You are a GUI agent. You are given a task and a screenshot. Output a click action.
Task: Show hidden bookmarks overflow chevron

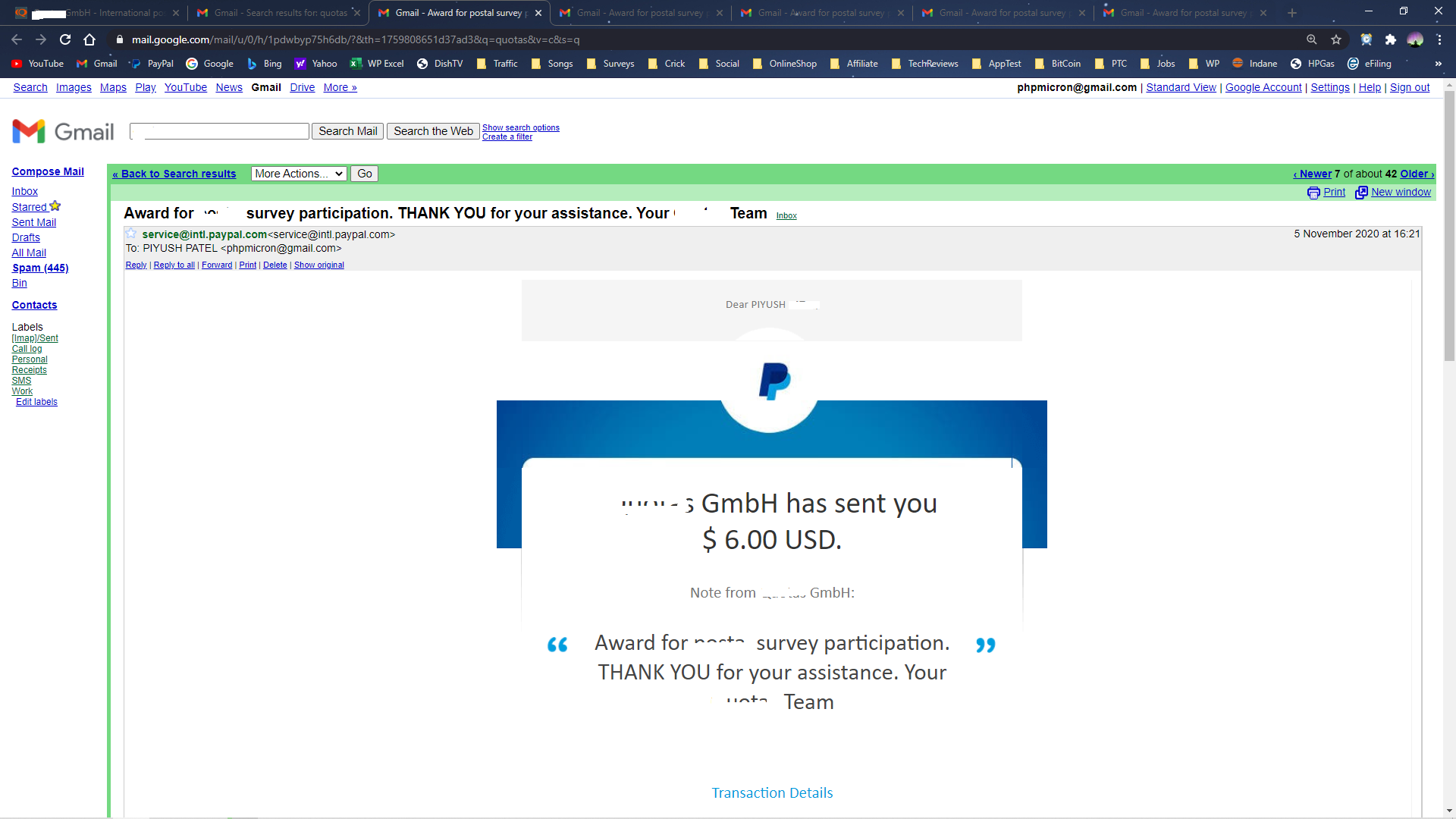pyautogui.click(x=1438, y=64)
